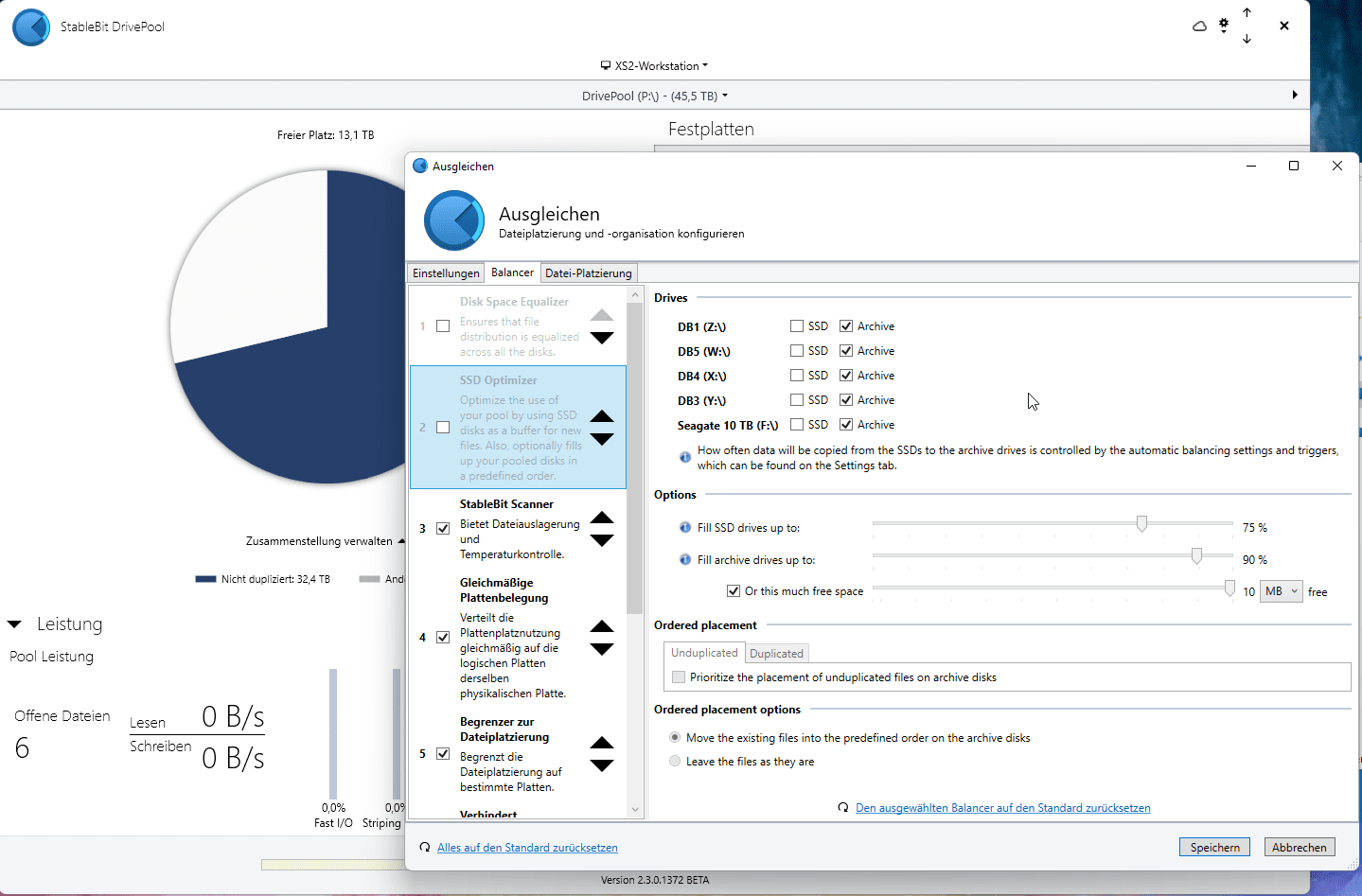Disable the StableBit Scanner balancer
The image size is (1362, 896).
pyautogui.click(x=442, y=528)
